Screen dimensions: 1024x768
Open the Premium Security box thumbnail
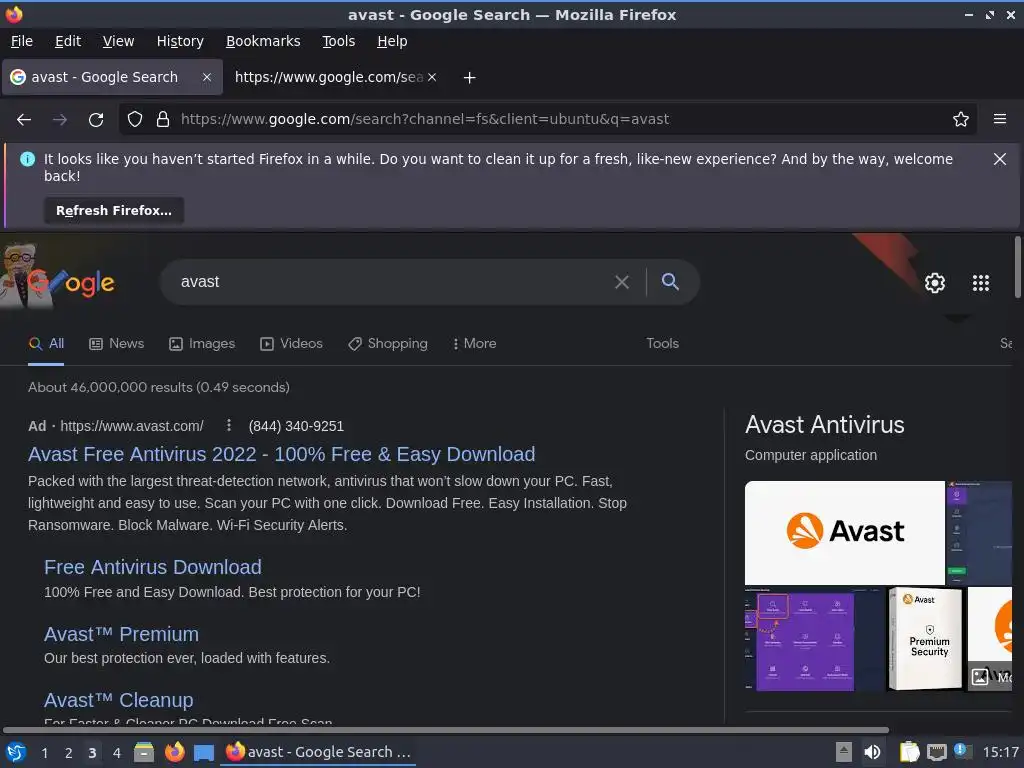coord(925,638)
